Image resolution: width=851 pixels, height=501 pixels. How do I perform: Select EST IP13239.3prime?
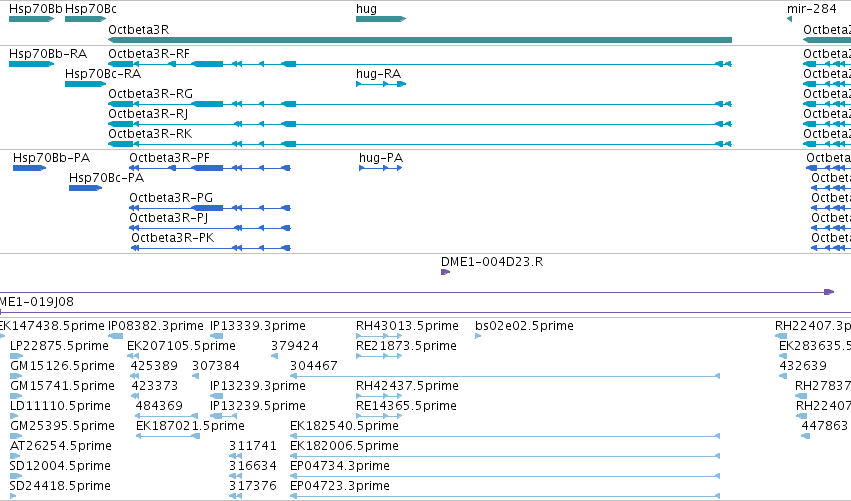click(x=258, y=386)
